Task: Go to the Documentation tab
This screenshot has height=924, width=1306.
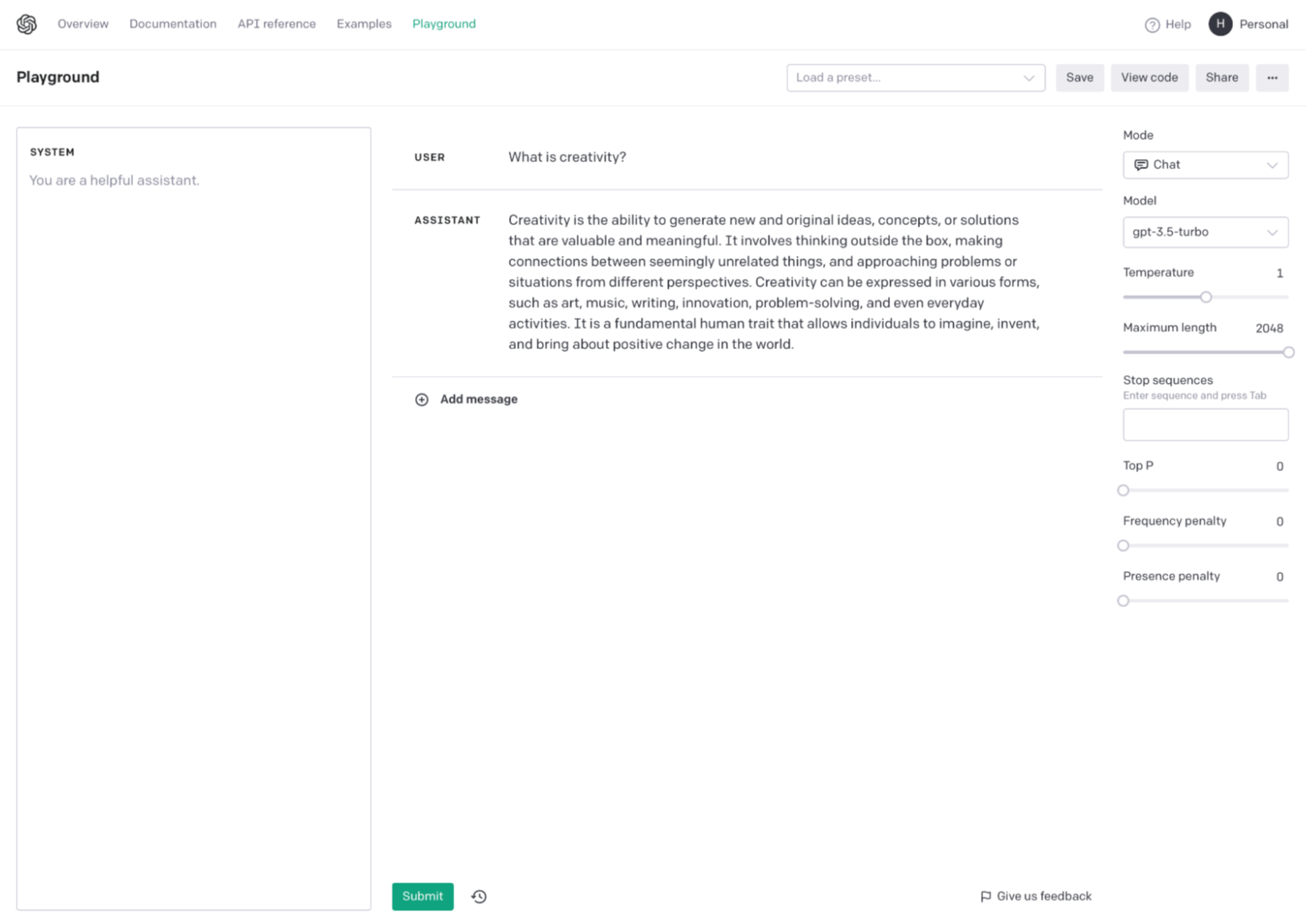Action: tap(173, 24)
